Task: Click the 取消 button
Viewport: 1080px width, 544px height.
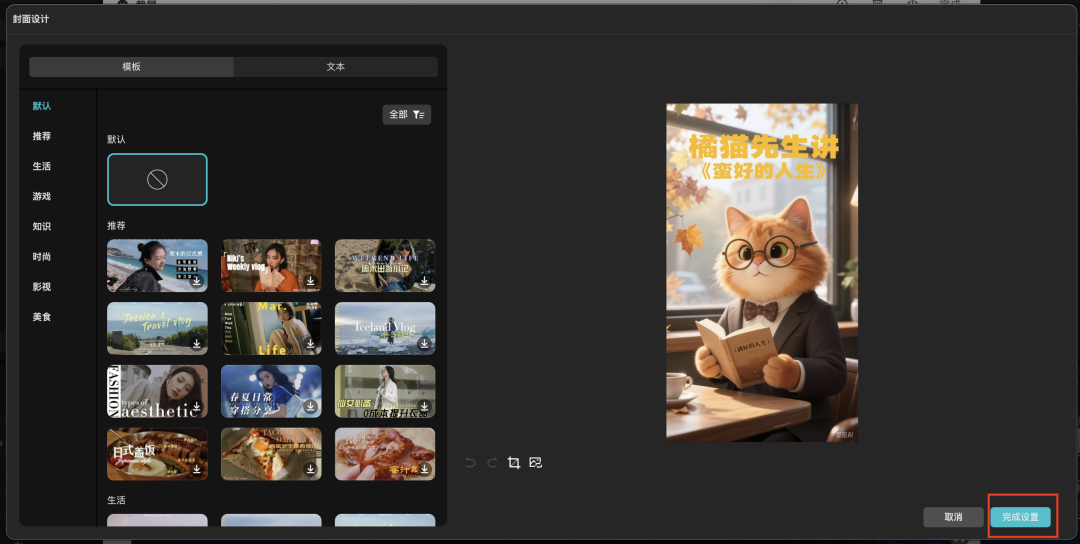Action: (x=953, y=517)
